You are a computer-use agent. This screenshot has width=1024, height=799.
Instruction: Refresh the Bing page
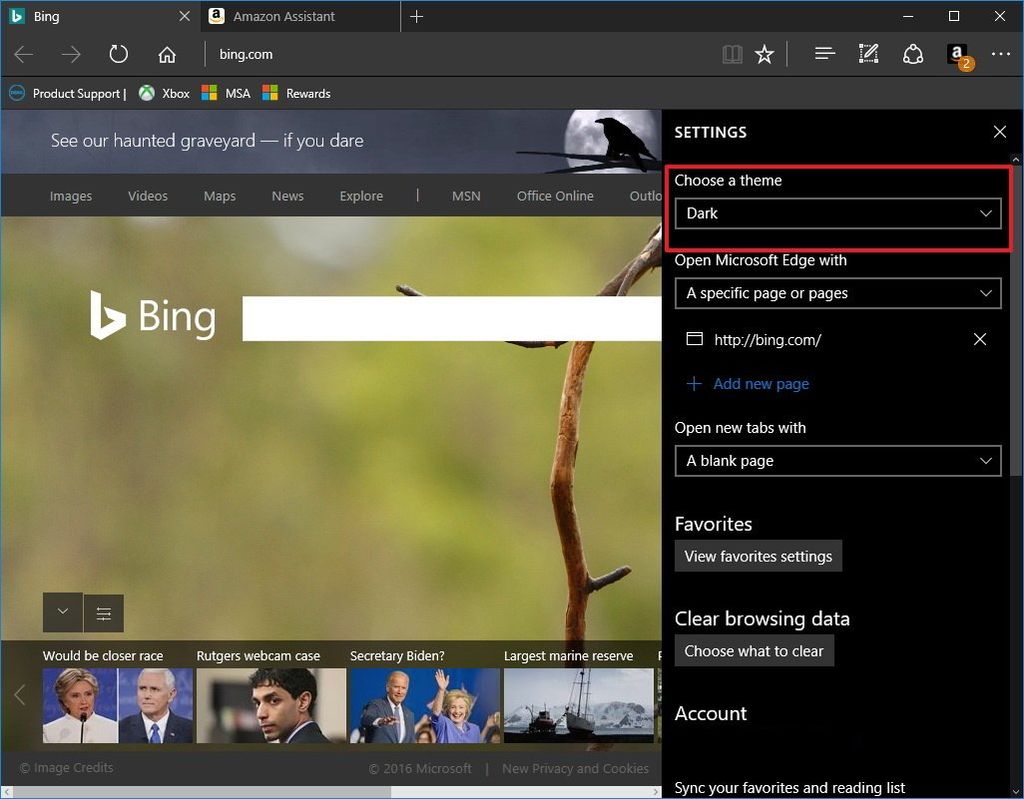click(119, 54)
